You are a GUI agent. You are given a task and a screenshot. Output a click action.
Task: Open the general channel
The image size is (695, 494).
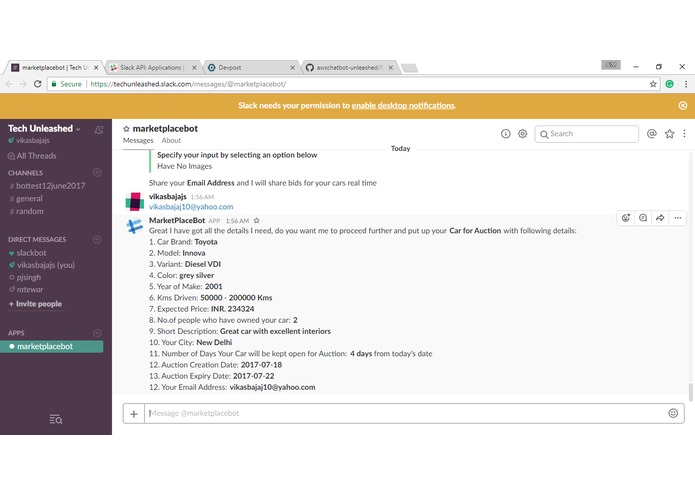click(x=26, y=198)
